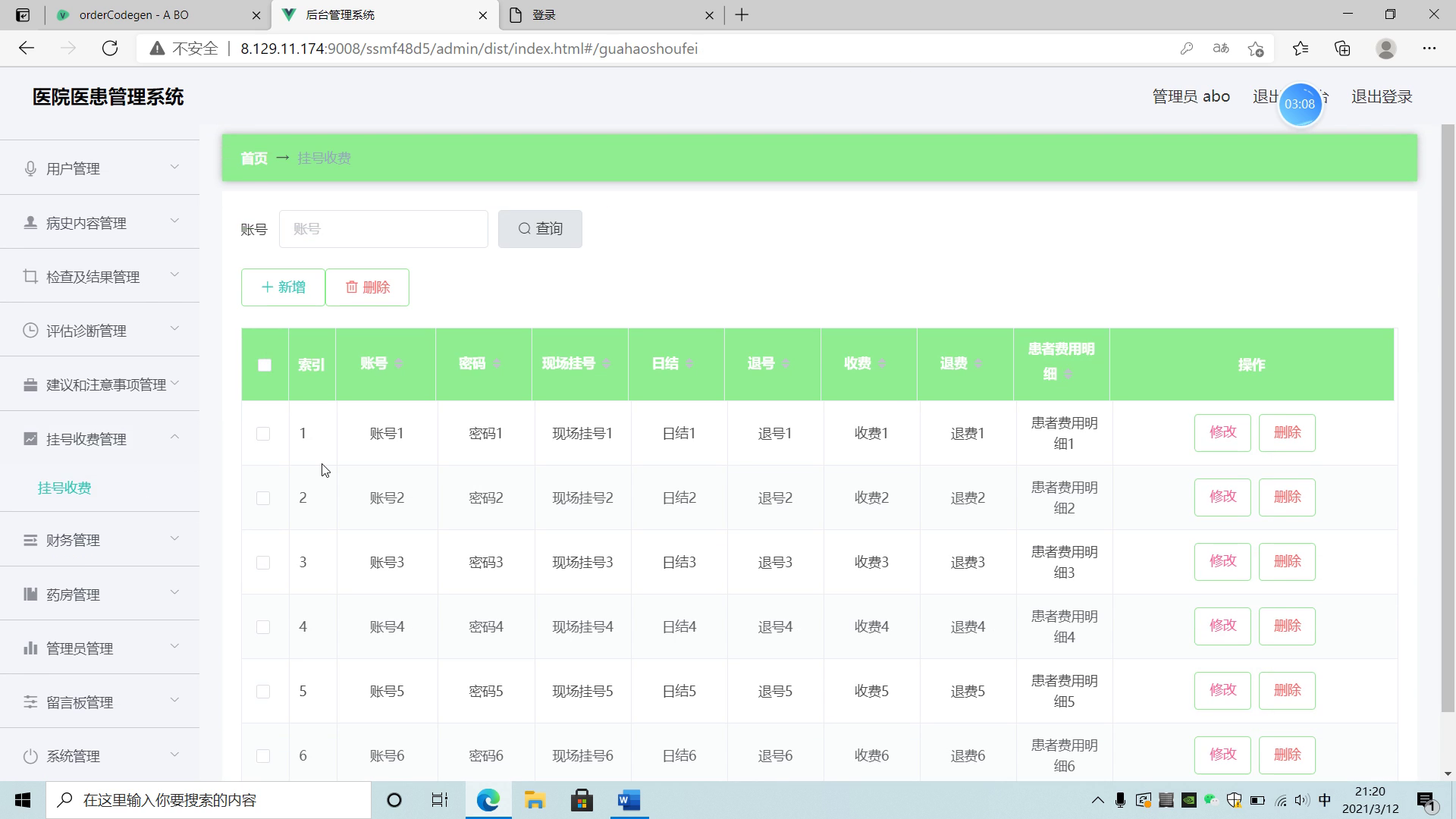Open the Windows Start menu

click(x=23, y=800)
